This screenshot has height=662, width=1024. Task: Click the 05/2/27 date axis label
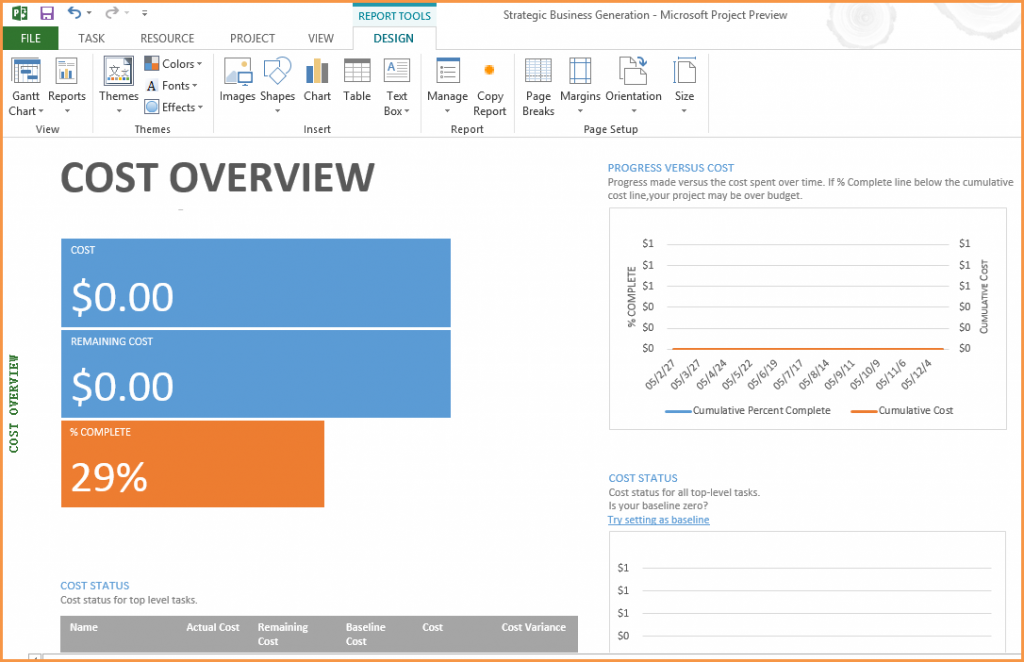coord(660,374)
